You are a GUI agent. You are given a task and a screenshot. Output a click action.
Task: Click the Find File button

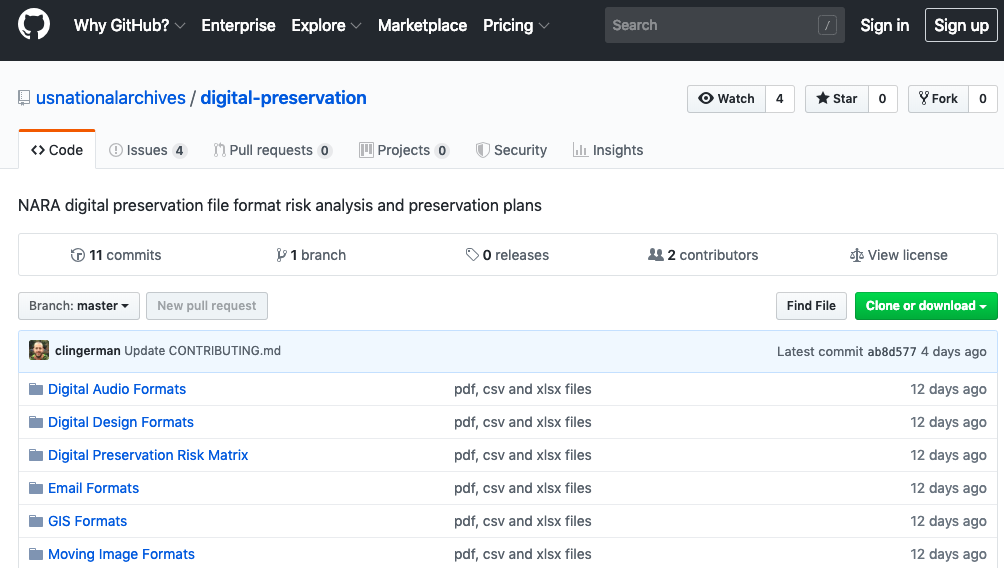pyautogui.click(x=811, y=306)
